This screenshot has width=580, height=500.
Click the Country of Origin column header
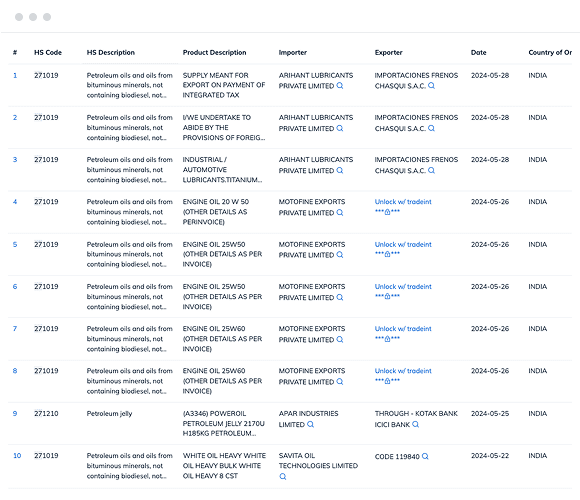pos(550,53)
